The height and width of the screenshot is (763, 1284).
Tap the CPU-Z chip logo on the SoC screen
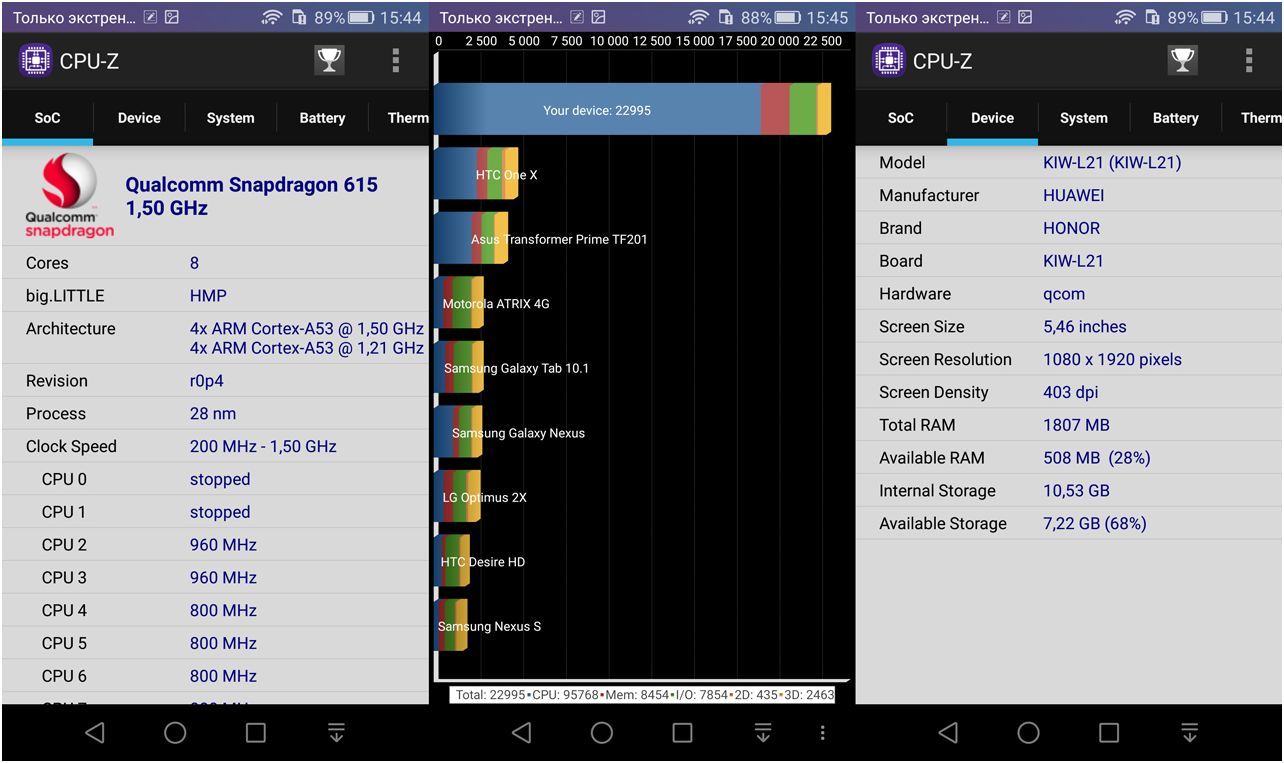(35, 61)
